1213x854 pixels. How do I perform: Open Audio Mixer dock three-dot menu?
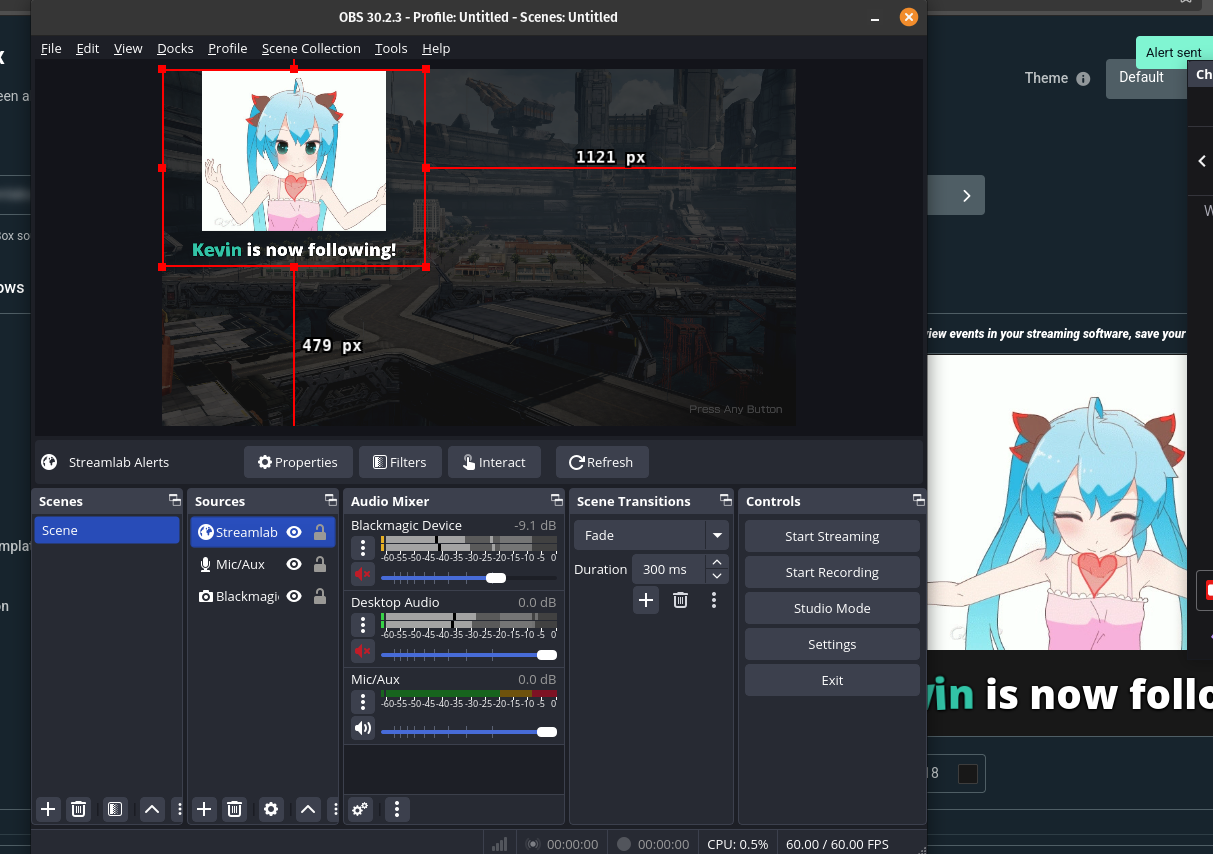tap(397, 809)
